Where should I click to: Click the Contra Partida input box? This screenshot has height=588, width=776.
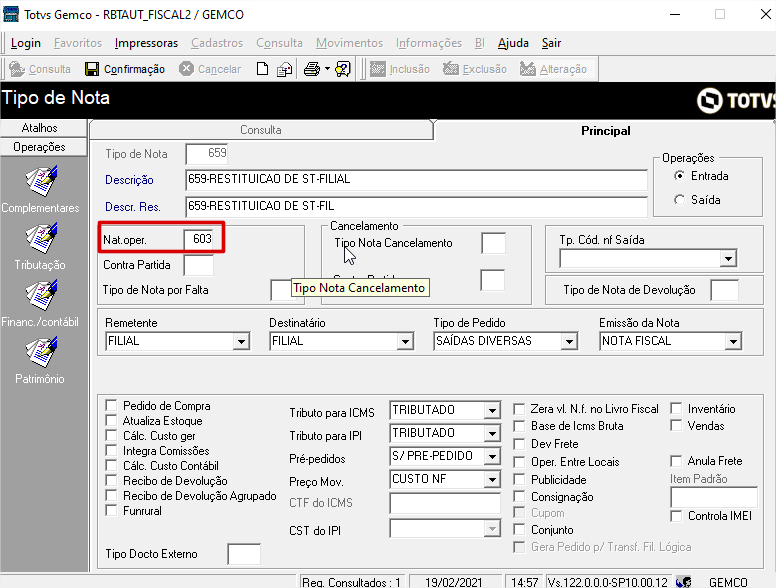pyautogui.click(x=198, y=265)
